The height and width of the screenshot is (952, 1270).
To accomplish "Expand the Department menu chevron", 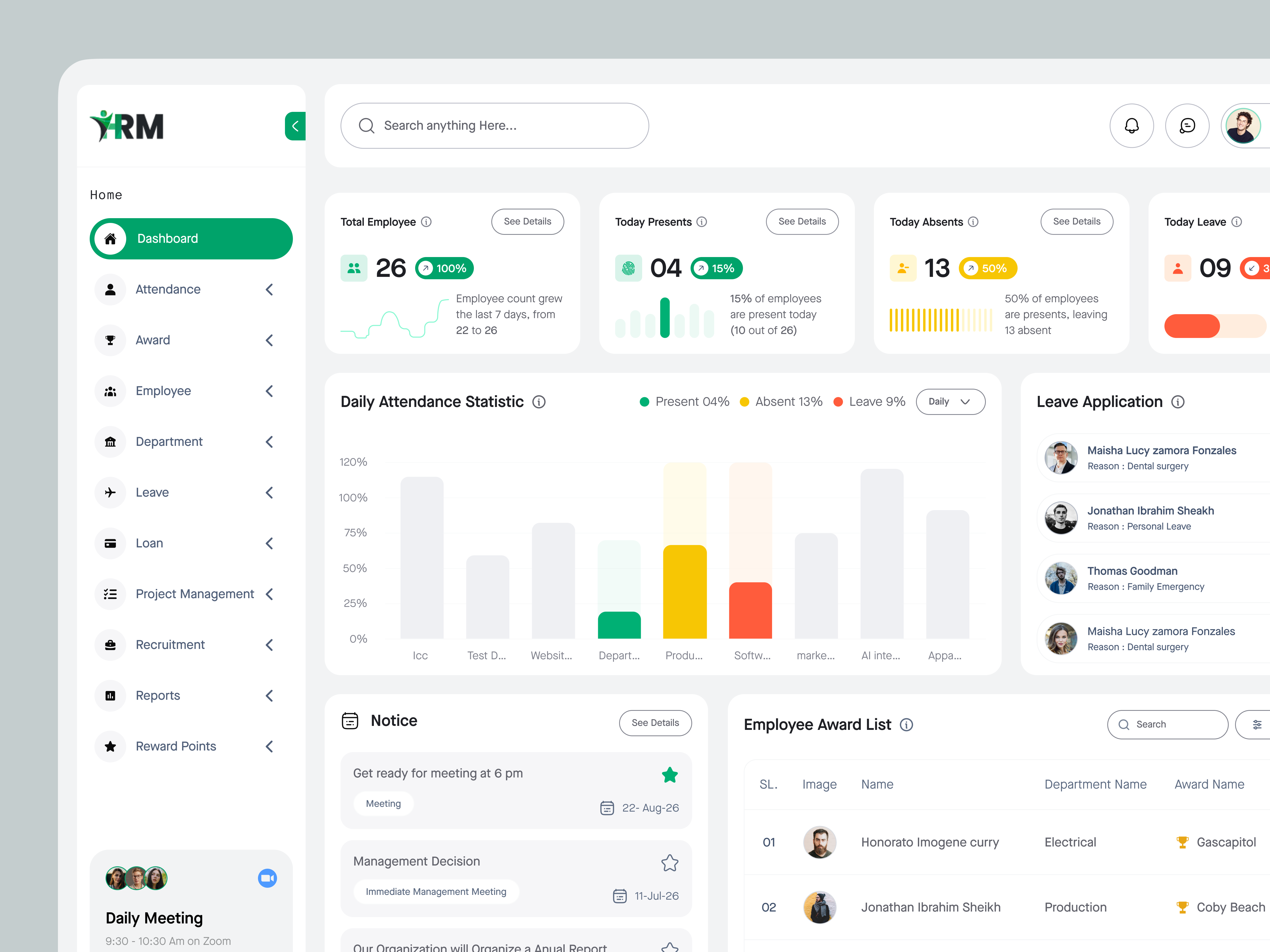I will pos(269,442).
